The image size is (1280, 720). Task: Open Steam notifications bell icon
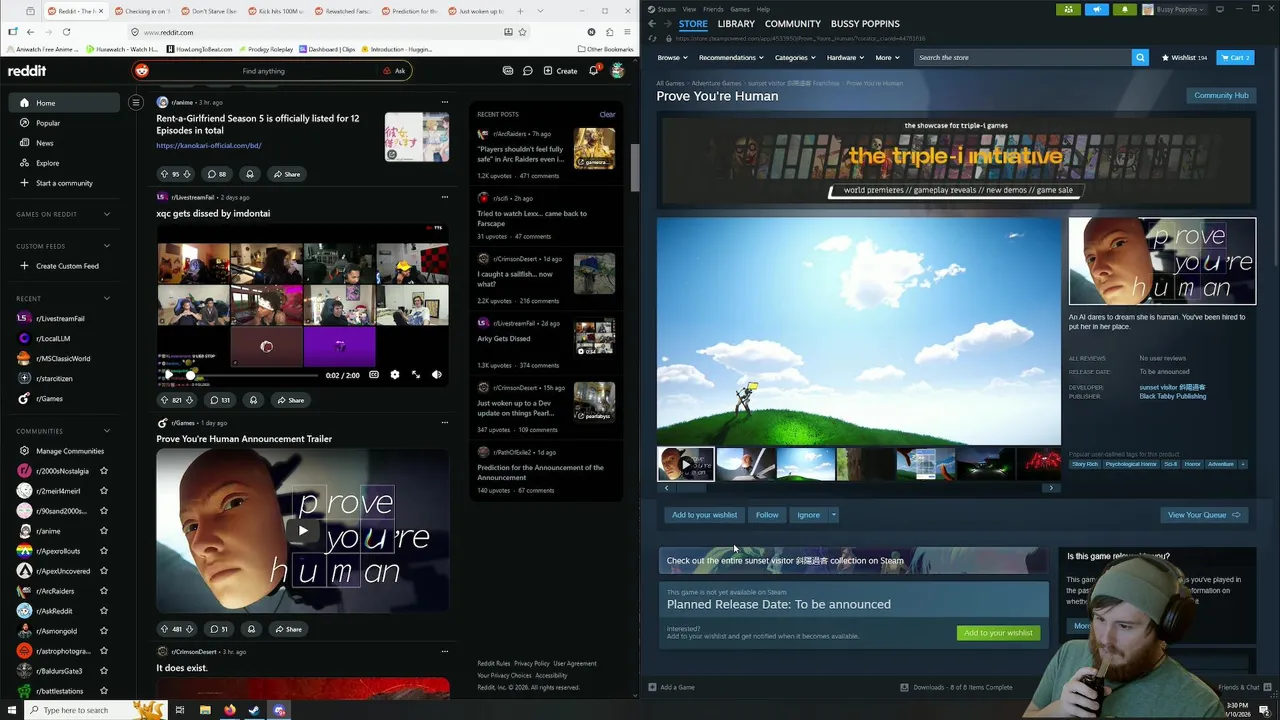pyautogui.click(x=1124, y=9)
